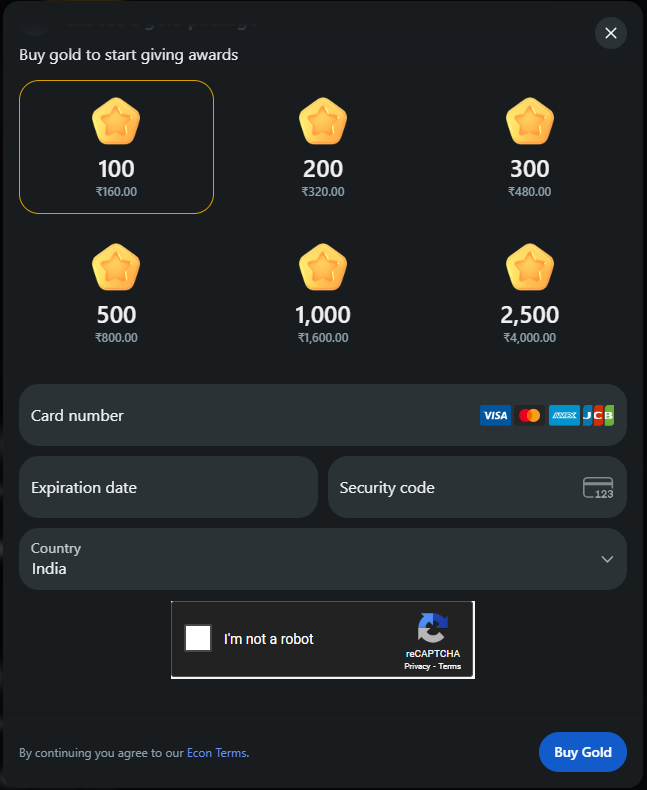Select the 500 gold package

click(116, 295)
